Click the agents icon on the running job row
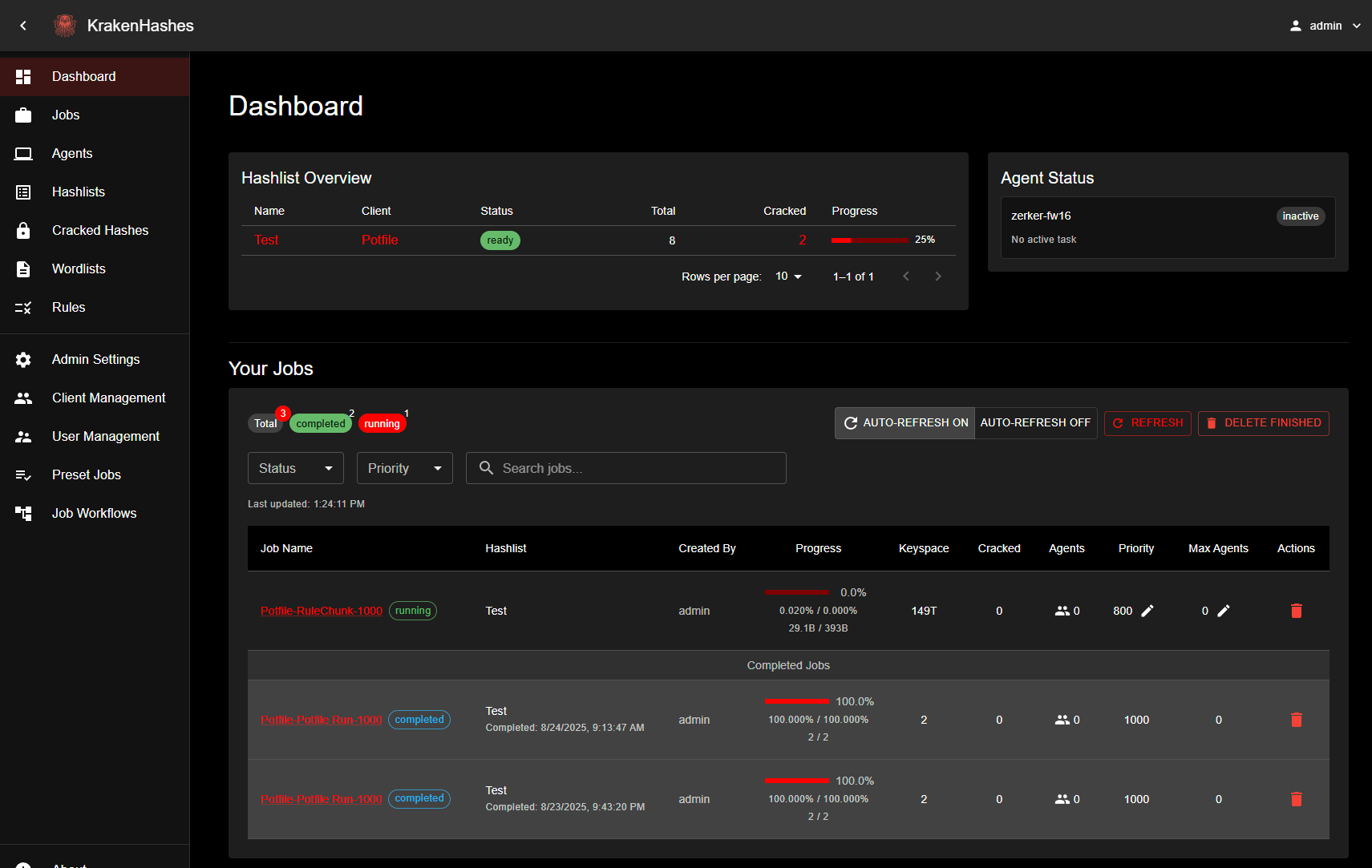Screen dimensions: 1372x868 (1062, 610)
